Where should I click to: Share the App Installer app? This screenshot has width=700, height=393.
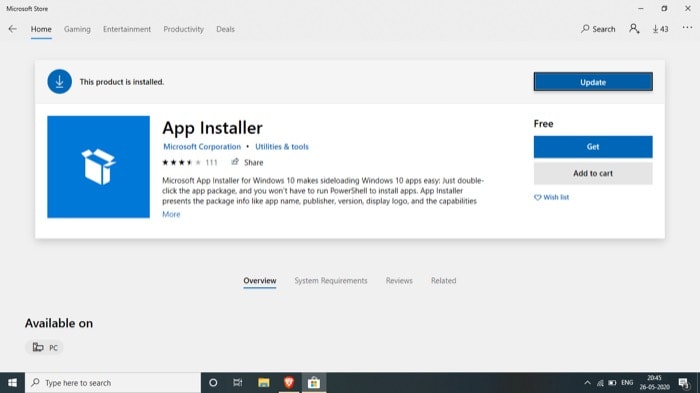[x=247, y=162]
